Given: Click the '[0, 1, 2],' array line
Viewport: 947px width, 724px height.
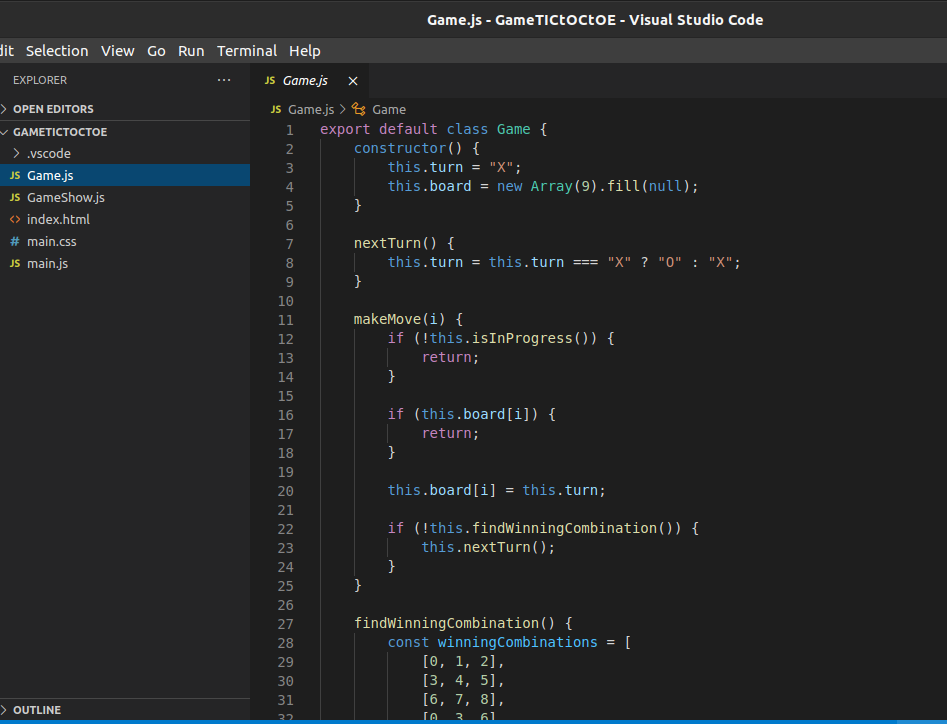Looking at the screenshot, I should pos(463,662).
